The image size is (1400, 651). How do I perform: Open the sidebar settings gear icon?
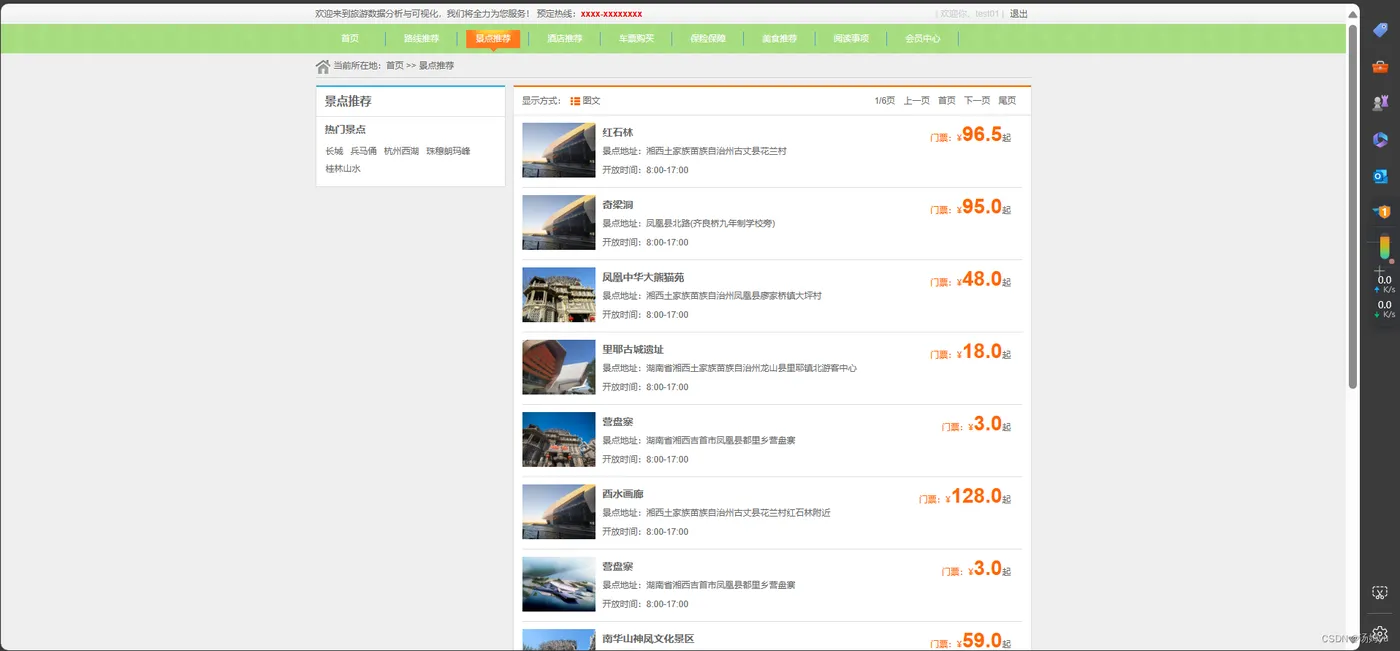click(x=1380, y=634)
